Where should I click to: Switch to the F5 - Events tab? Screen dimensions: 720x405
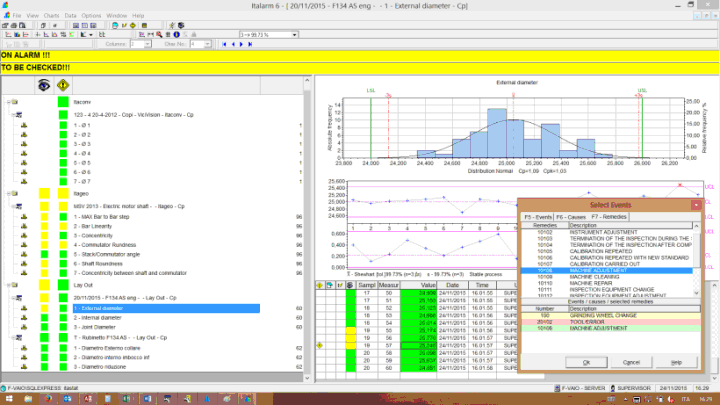pos(538,217)
